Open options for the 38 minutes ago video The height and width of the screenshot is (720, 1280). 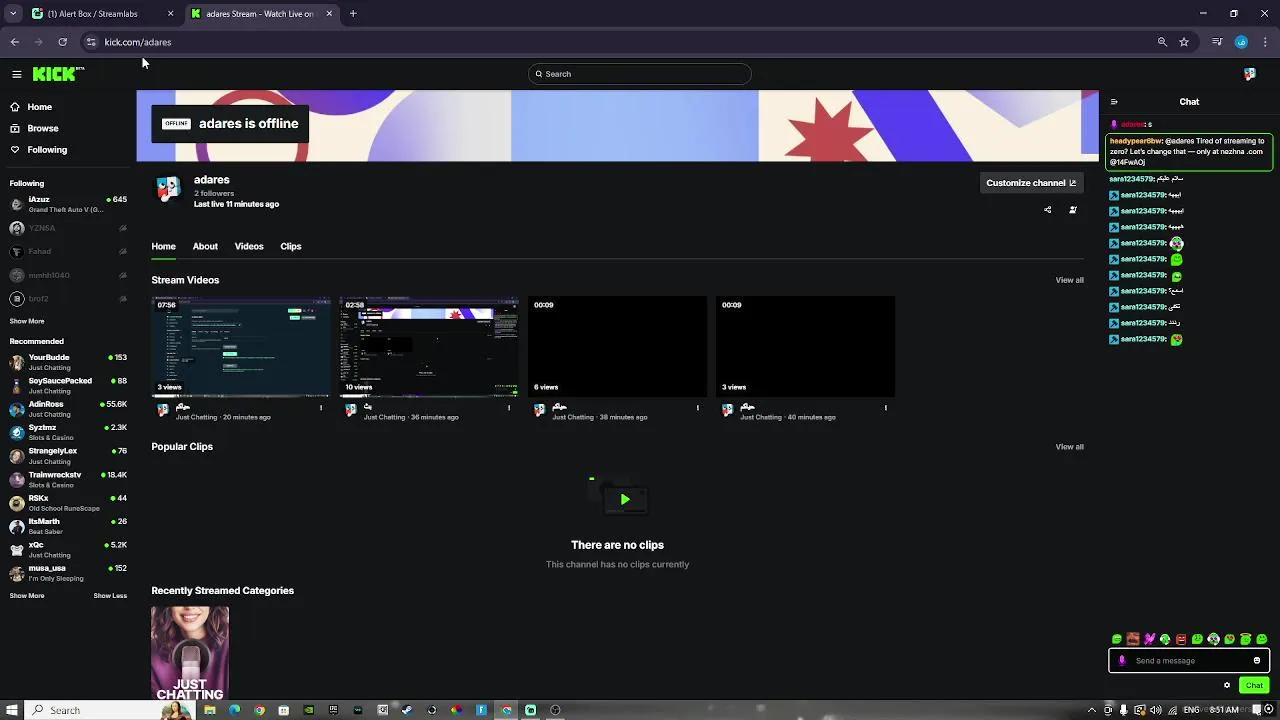tap(698, 407)
